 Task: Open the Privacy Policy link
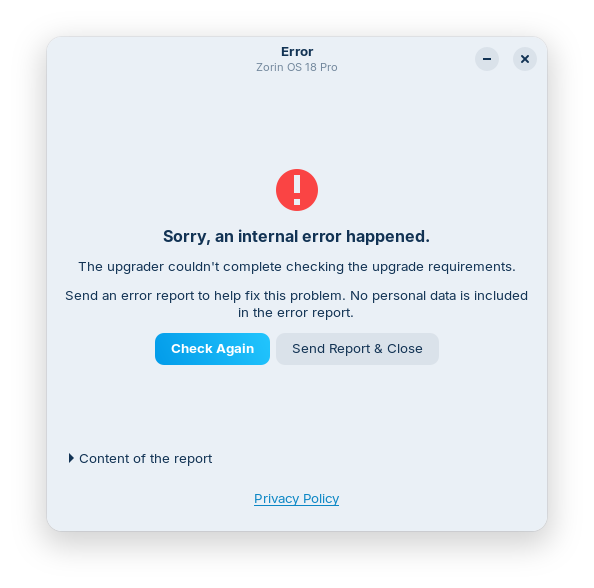tap(297, 499)
